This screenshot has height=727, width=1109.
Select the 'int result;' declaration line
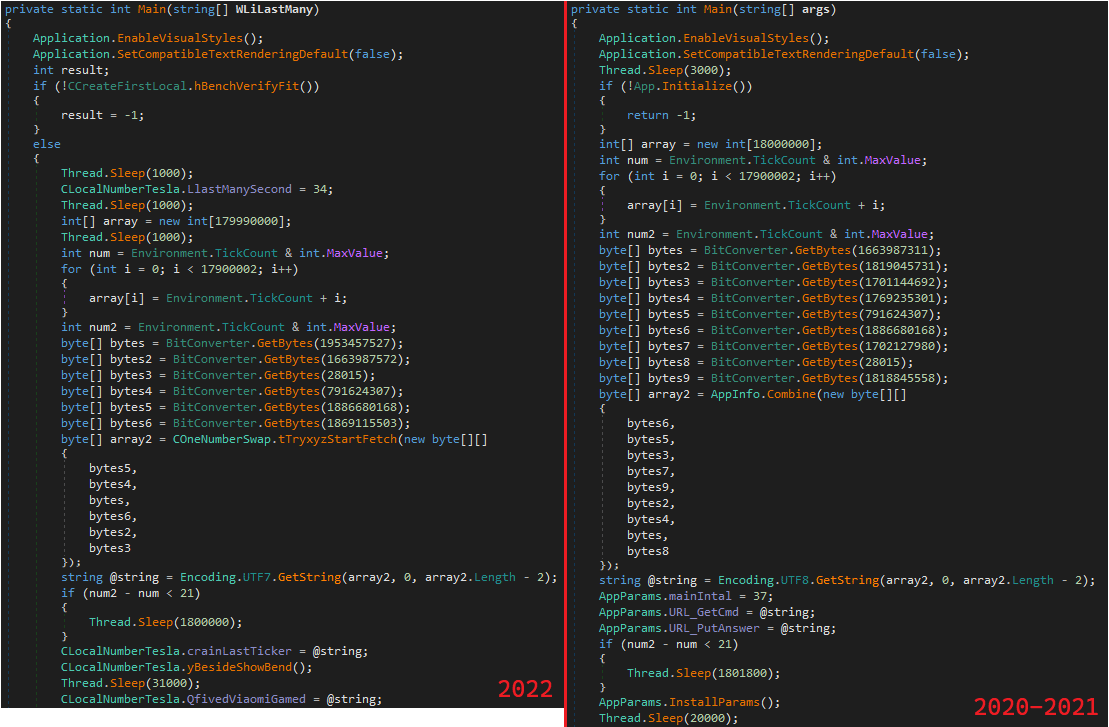click(x=71, y=70)
